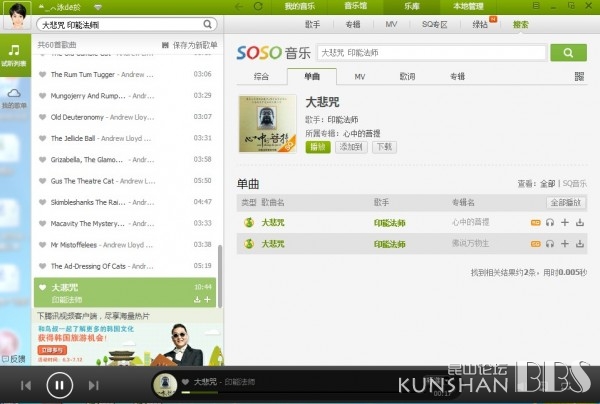Download song in 心中的菩提 row

(x=580, y=222)
